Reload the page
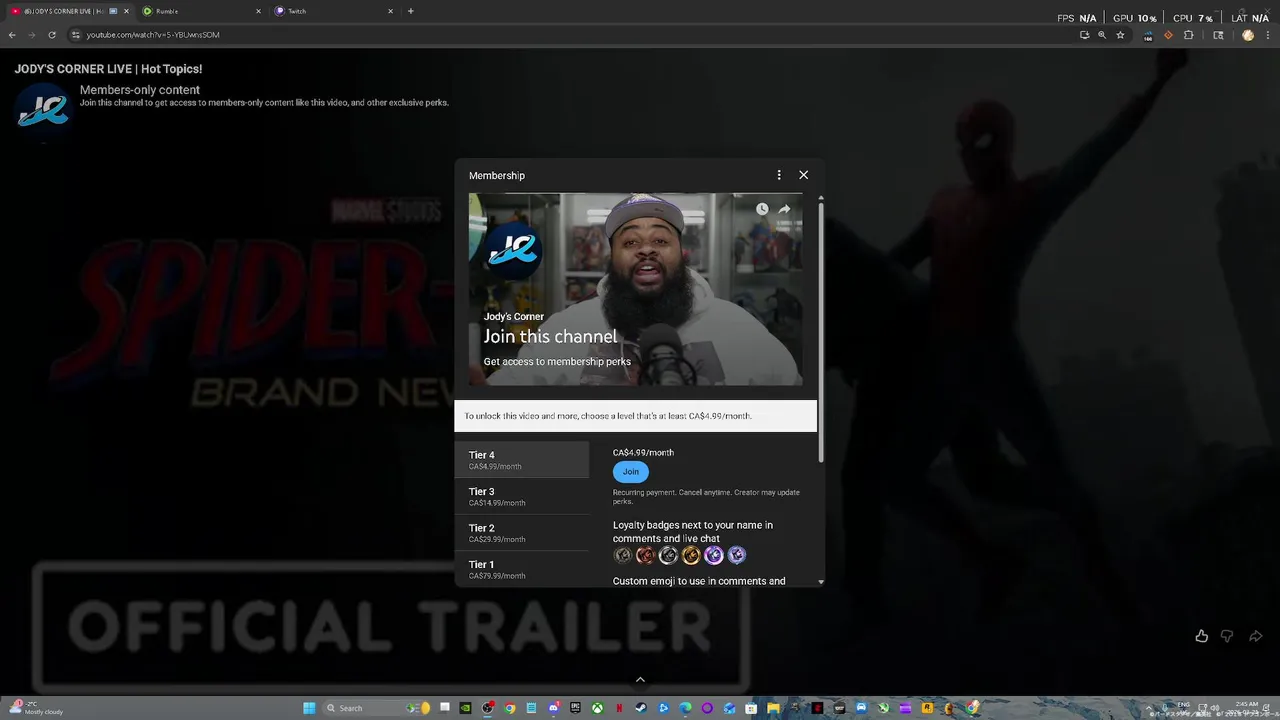The height and width of the screenshot is (720, 1280). (x=52, y=35)
